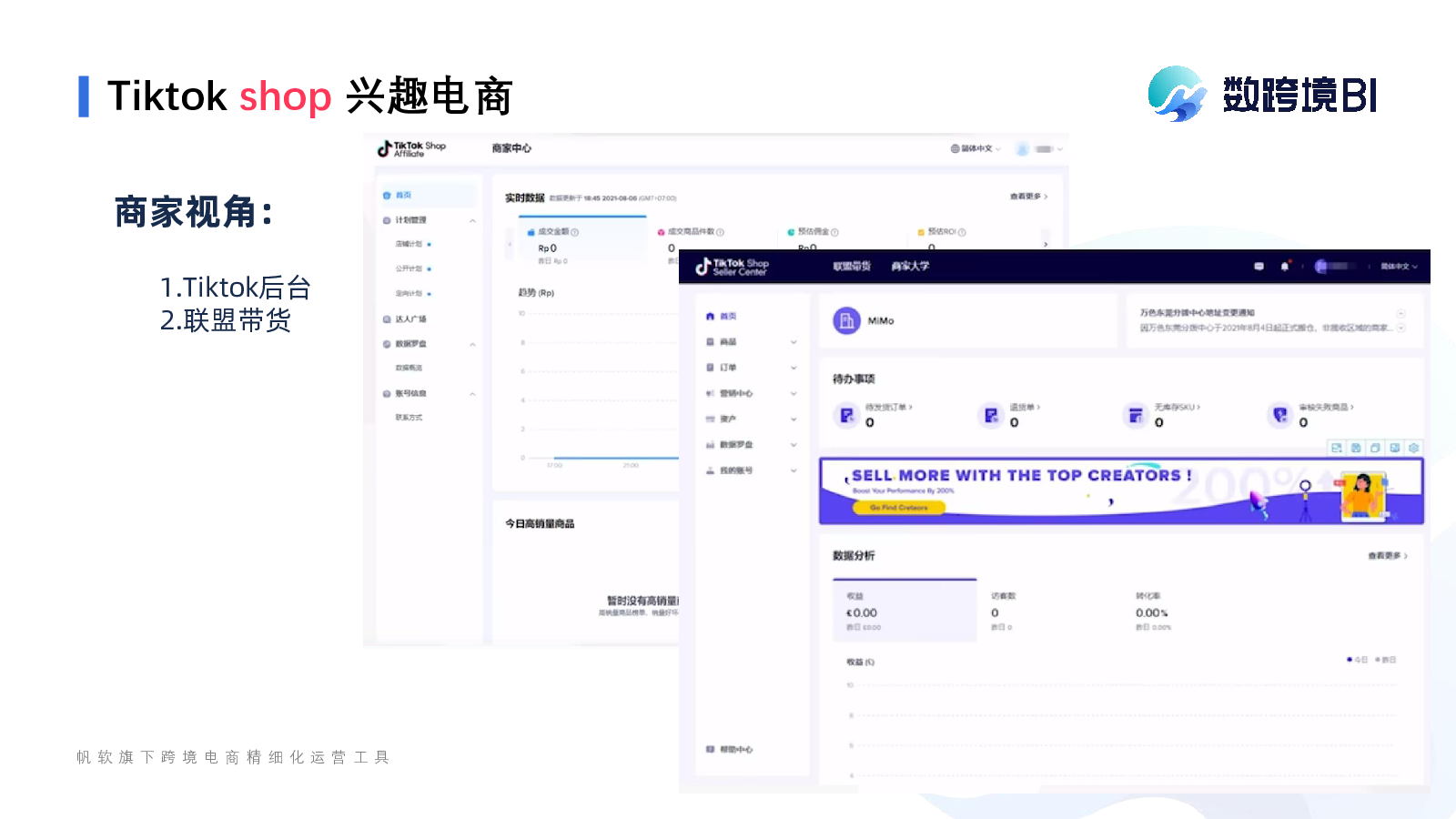Open 商家中心 in Affiliate header
The height and width of the screenshot is (819, 1456).
pyautogui.click(x=511, y=148)
